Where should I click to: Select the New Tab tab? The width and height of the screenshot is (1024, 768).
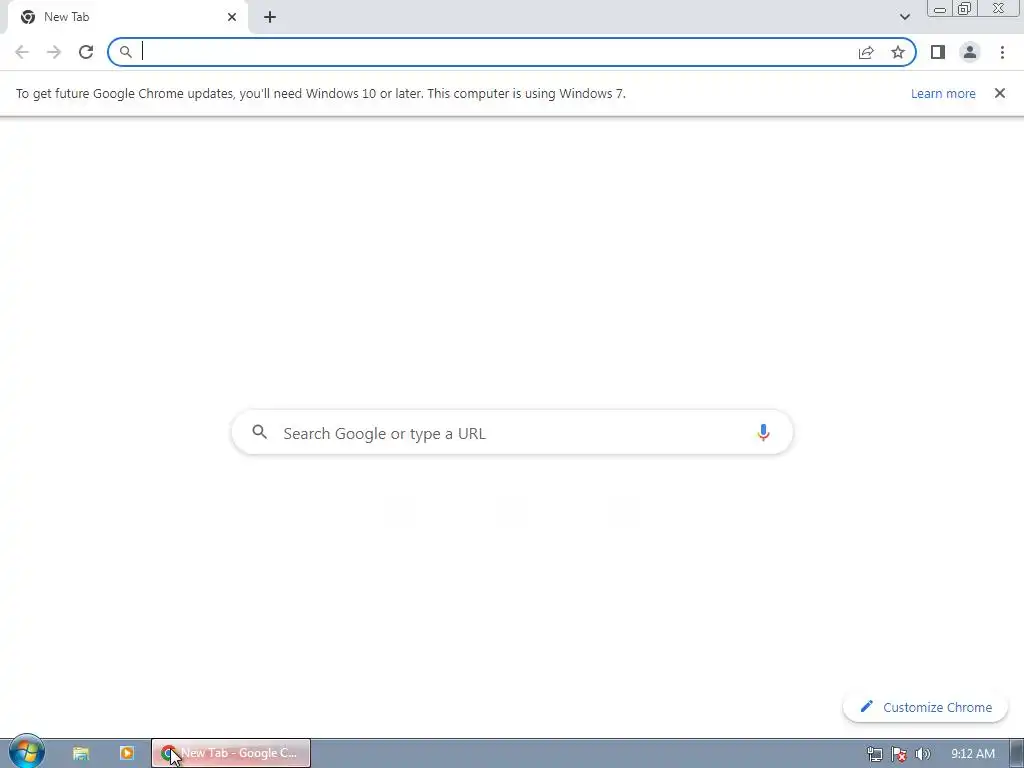click(127, 17)
